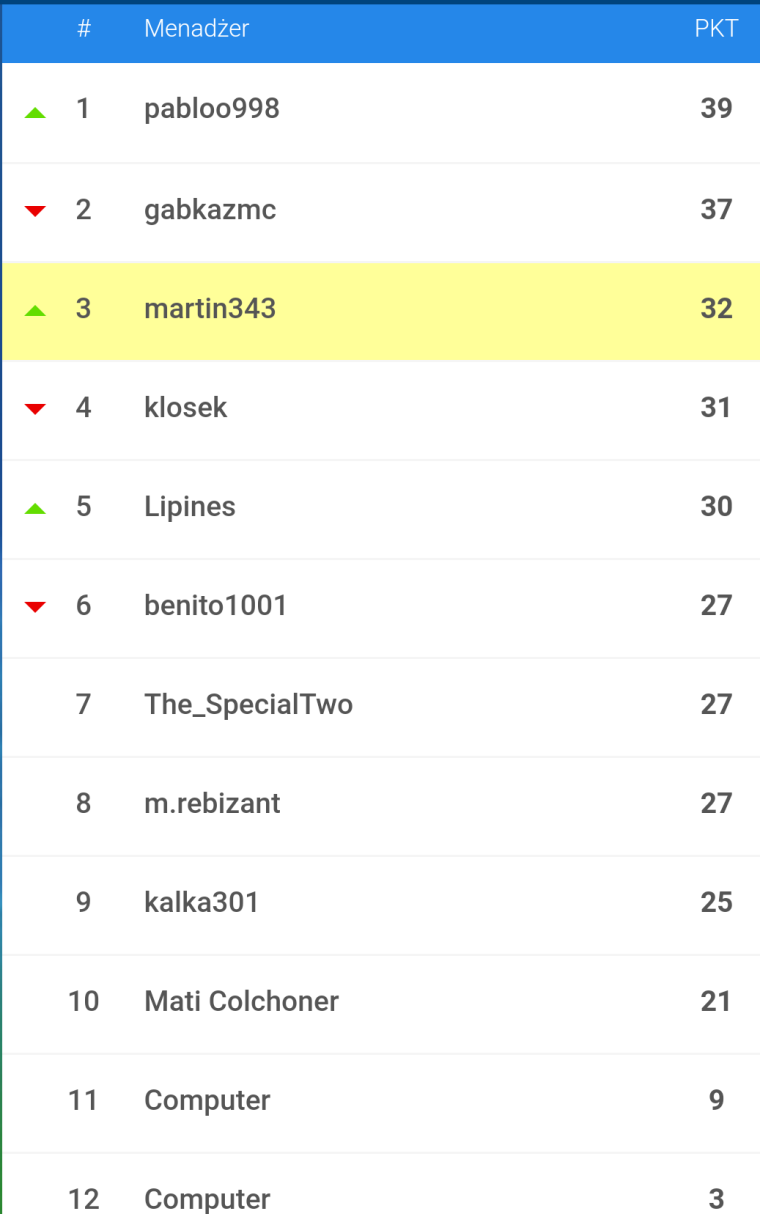Open kalka301 manager entry
Screen dimensions: 760x1214
pyautogui.click(x=202, y=902)
